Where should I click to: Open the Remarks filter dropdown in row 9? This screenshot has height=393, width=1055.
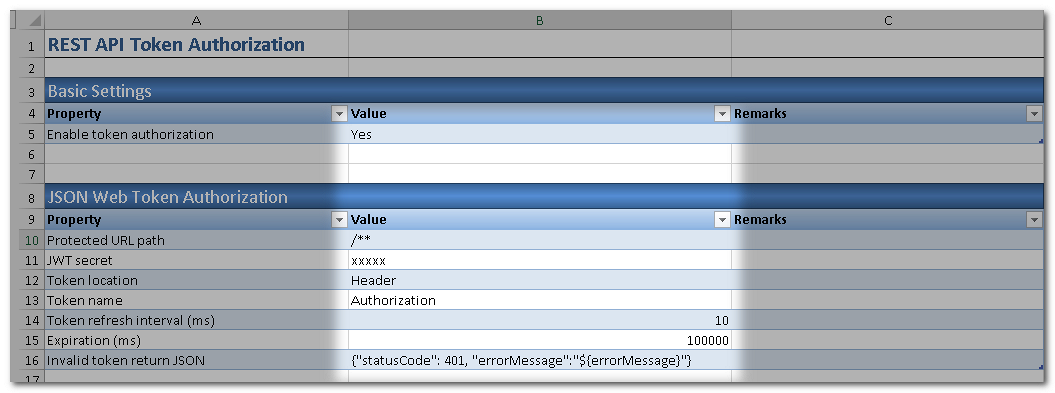[1035, 220]
